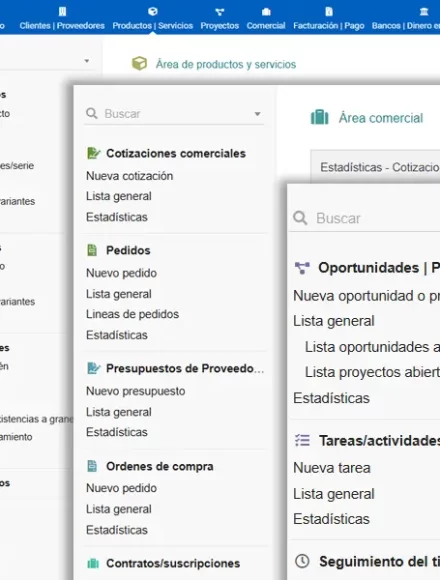
Task: Open Estadísticas under Presupuestos de Proveedor
Action: click(x=117, y=432)
